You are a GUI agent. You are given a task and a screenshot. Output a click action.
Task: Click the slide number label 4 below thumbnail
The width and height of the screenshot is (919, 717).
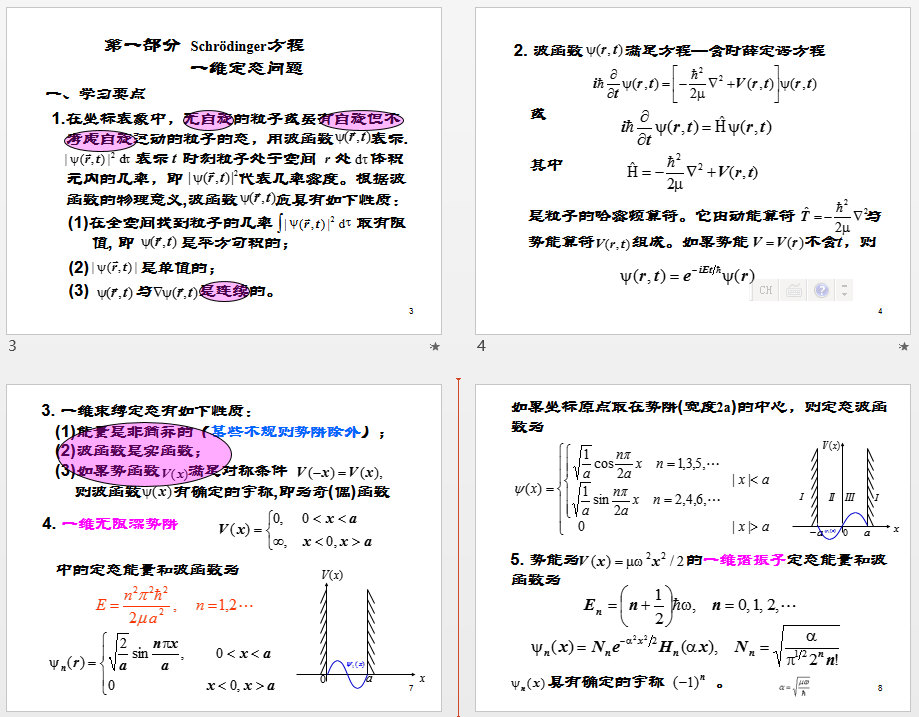481,346
